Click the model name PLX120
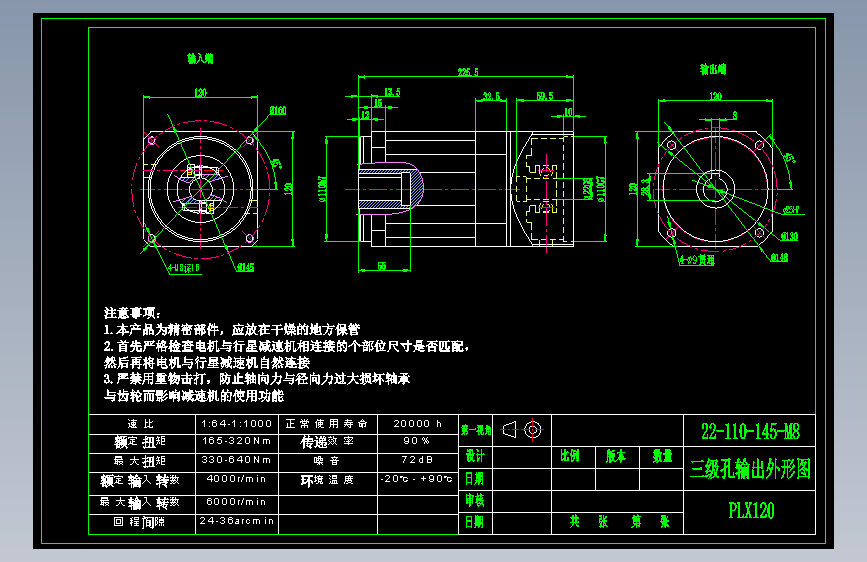The width and height of the screenshot is (867, 562). click(751, 511)
